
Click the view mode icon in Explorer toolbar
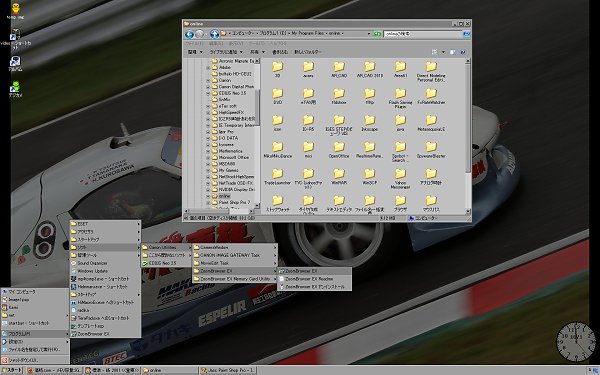click(x=435, y=52)
